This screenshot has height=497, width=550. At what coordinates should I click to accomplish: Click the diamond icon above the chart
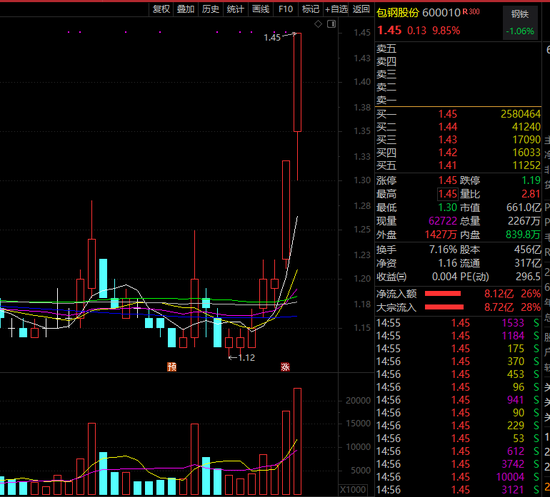click(x=318, y=24)
